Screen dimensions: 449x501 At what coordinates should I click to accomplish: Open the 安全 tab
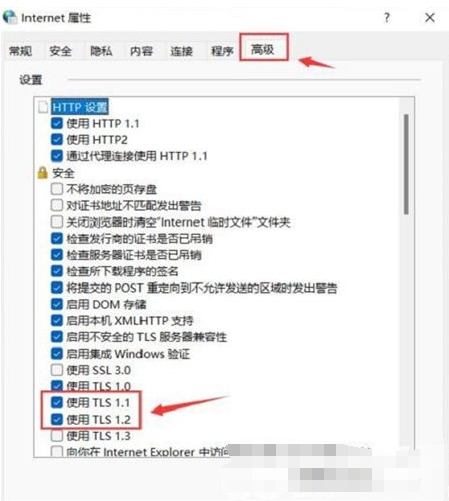(61, 51)
